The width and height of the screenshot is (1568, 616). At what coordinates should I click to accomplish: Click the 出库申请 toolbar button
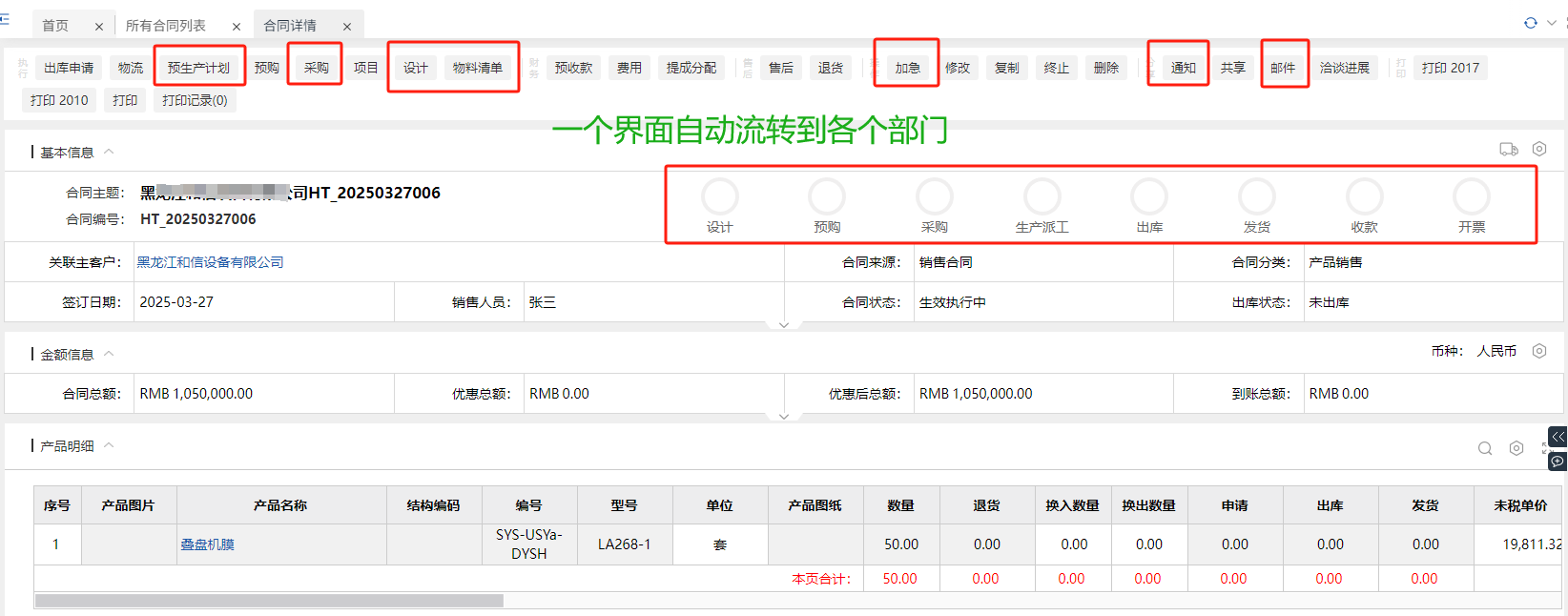[x=69, y=68]
